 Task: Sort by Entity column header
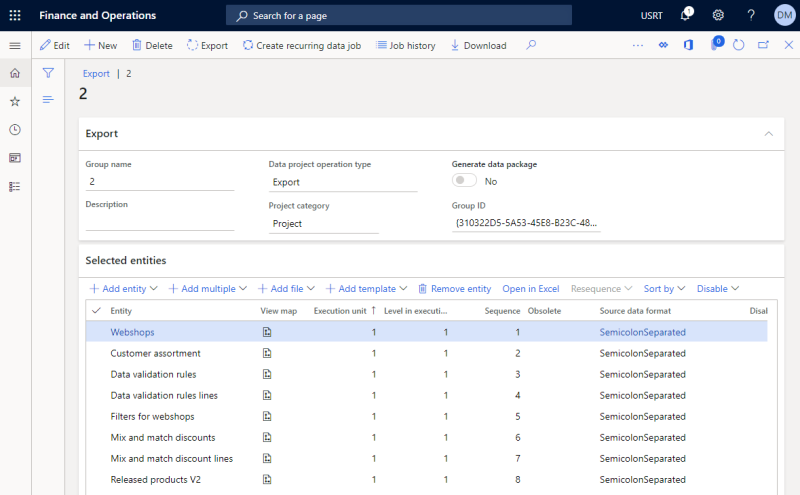tap(121, 311)
